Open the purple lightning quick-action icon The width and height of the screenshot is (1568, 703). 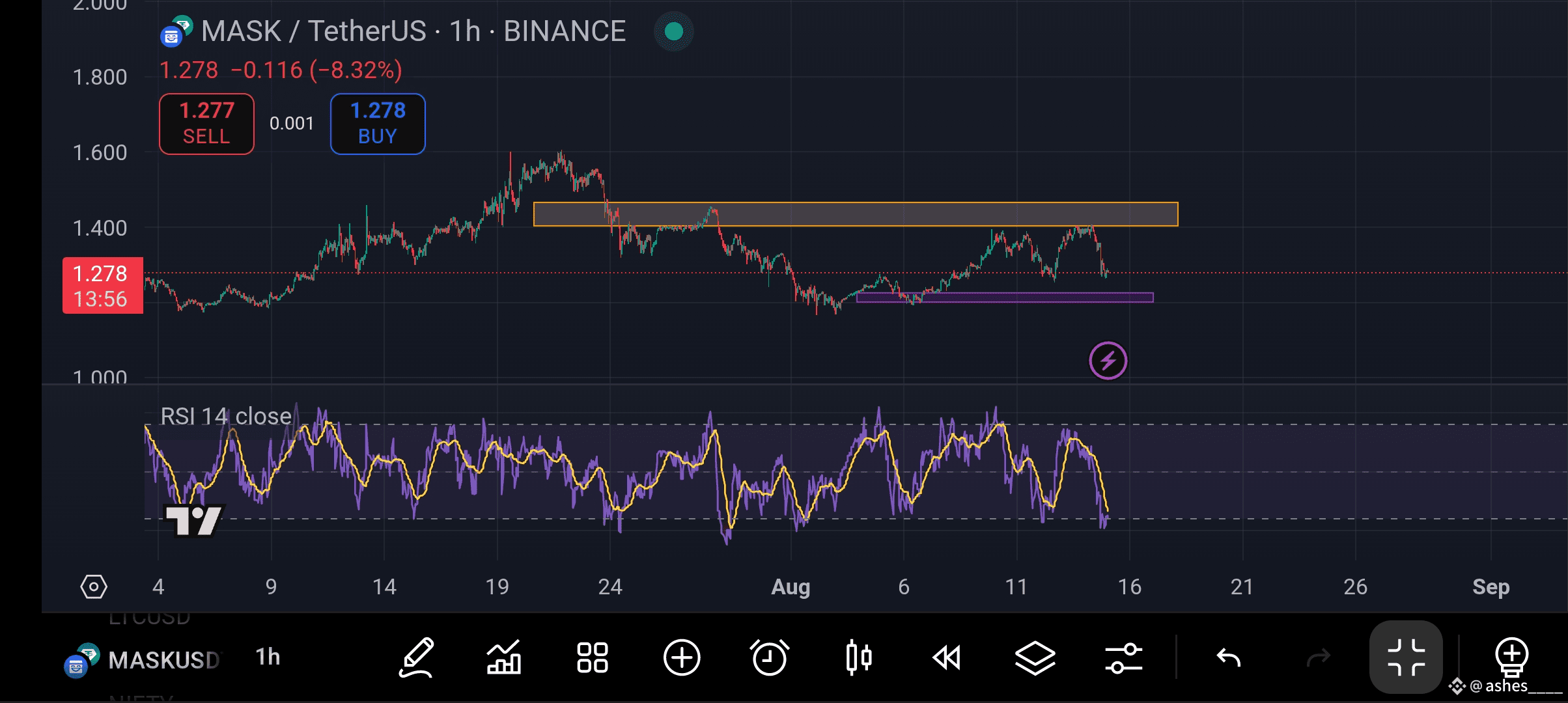click(x=1108, y=361)
